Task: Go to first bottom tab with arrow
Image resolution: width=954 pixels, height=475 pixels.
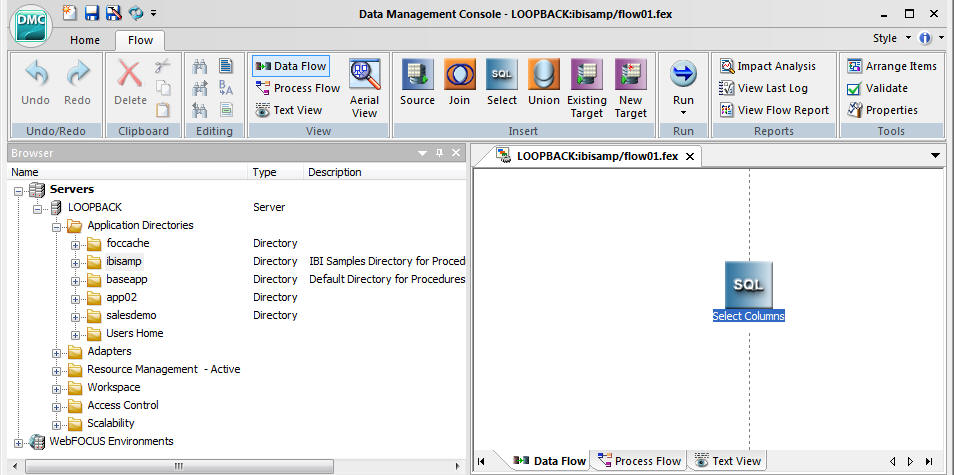Action: (x=481, y=461)
